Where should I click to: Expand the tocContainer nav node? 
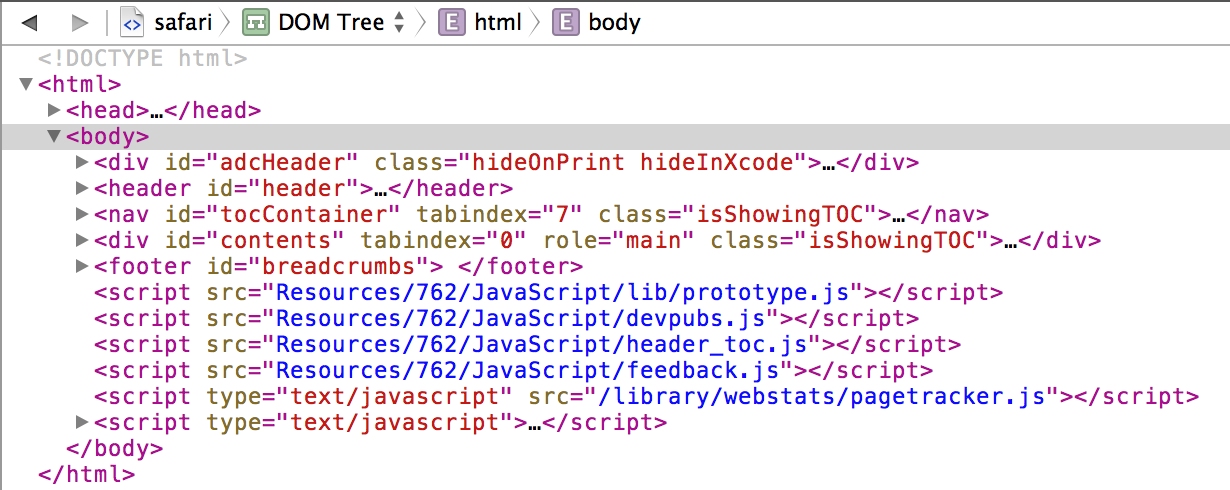[82, 214]
